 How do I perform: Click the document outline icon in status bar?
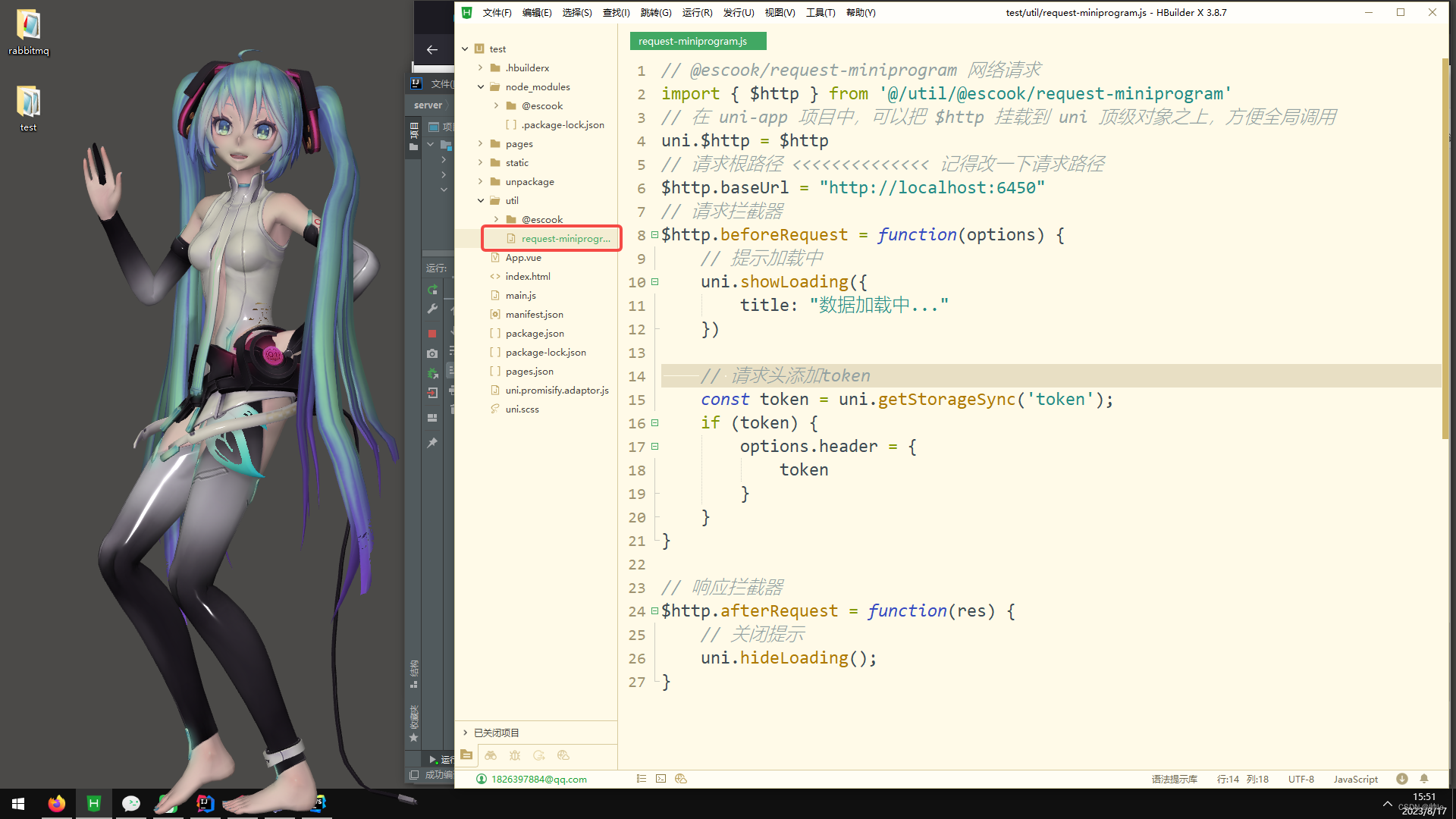tap(642, 779)
